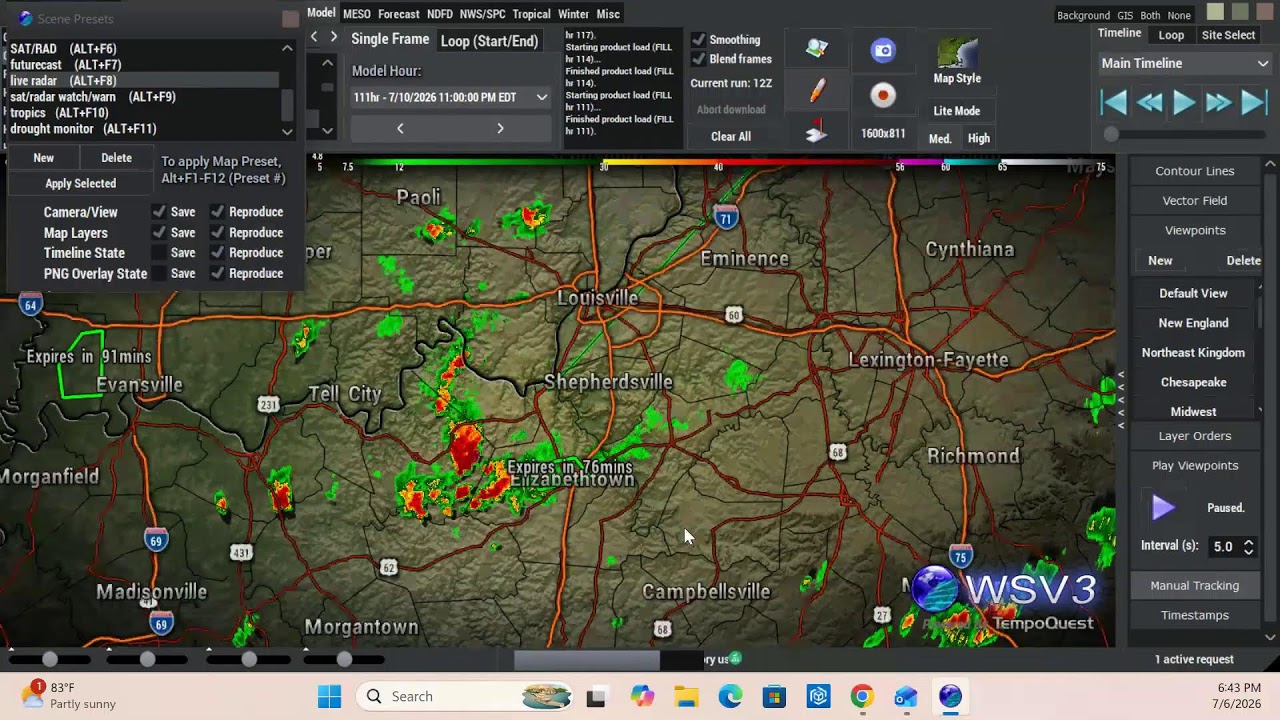This screenshot has height=720, width=1280.
Task: Fast forward the main timeline
Action: pyautogui.click(x=1218, y=102)
